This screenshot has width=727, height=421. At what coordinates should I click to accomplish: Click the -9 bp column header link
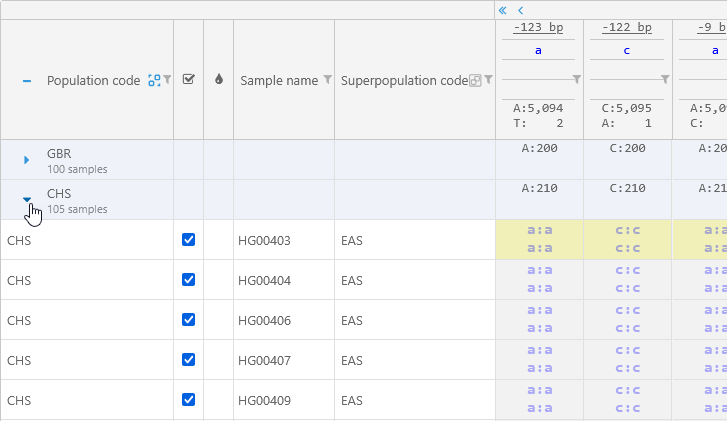click(712, 27)
